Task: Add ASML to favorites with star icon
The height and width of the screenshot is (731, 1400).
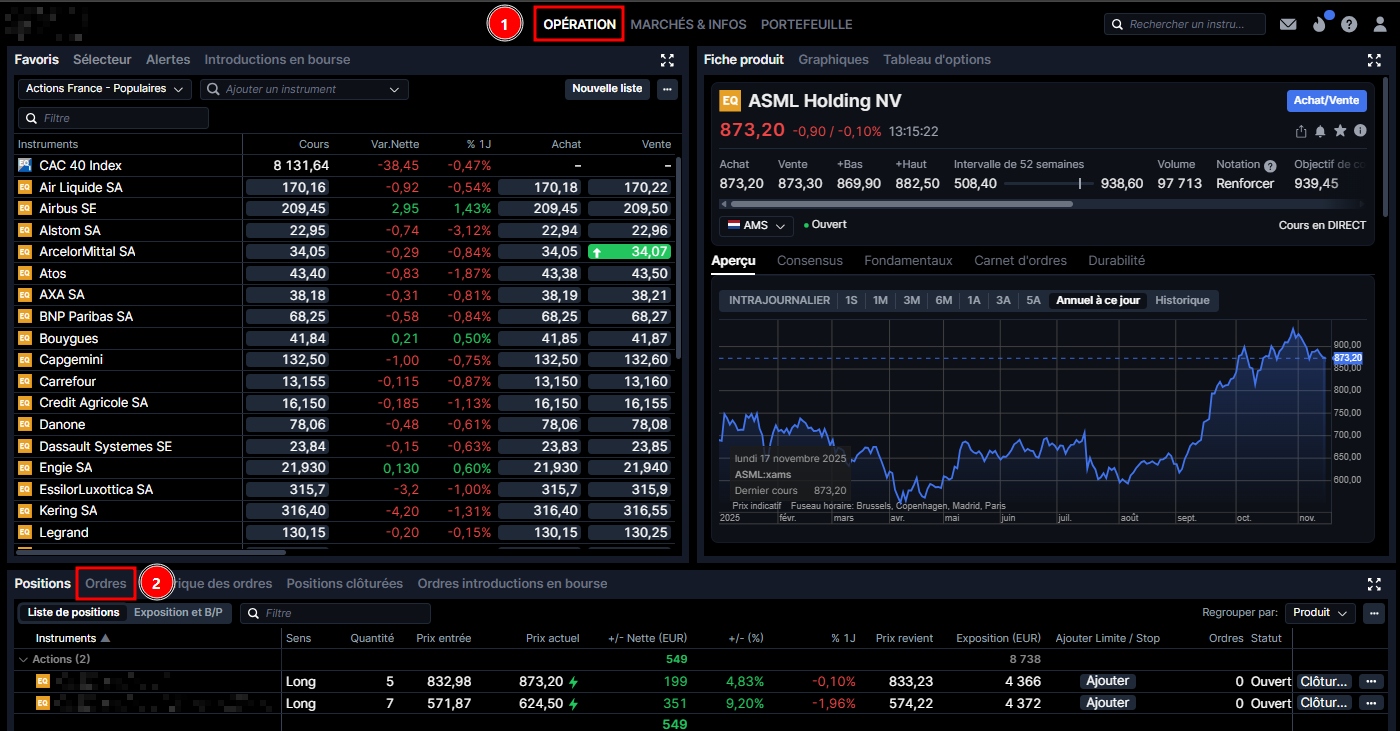Action: (x=1340, y=131)
